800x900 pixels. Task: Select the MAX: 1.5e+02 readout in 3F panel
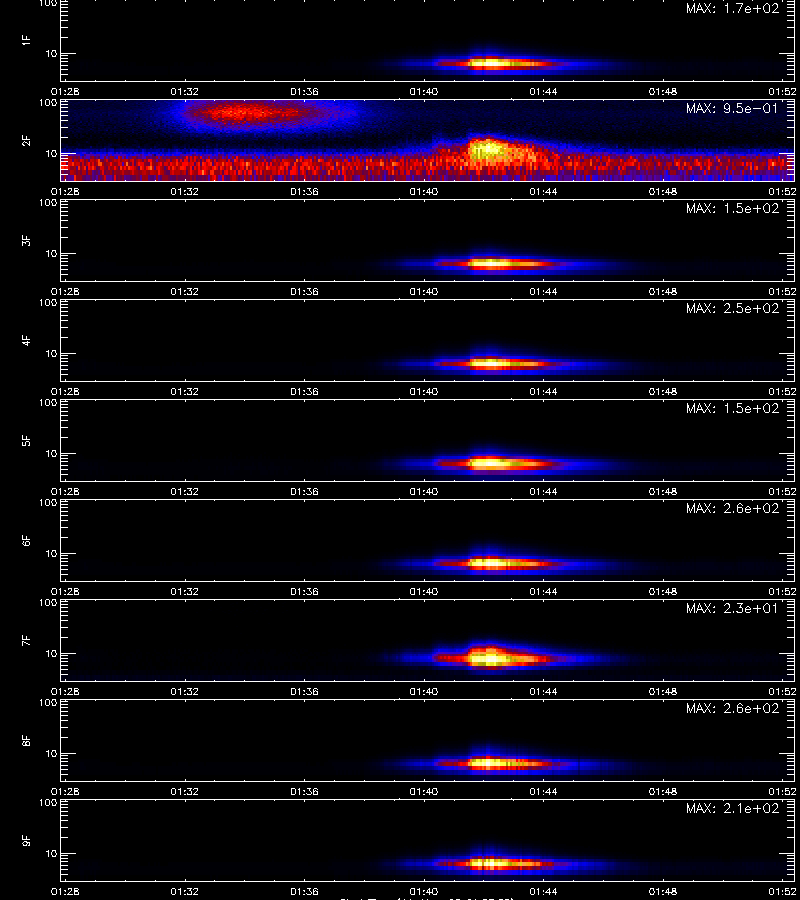732,208
